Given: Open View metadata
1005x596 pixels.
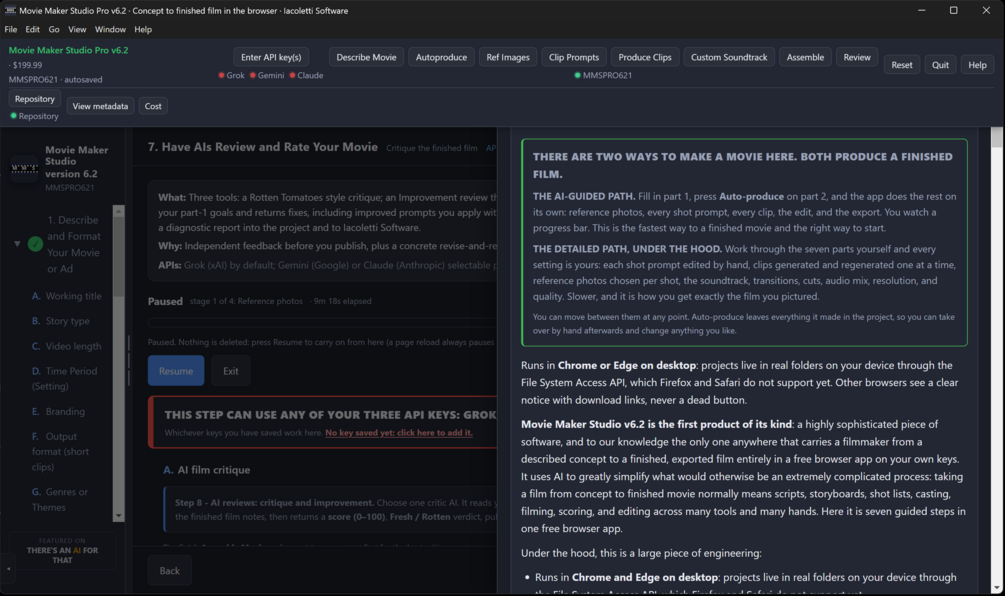Looking at the screenshot, I should [x=100, y=106].
